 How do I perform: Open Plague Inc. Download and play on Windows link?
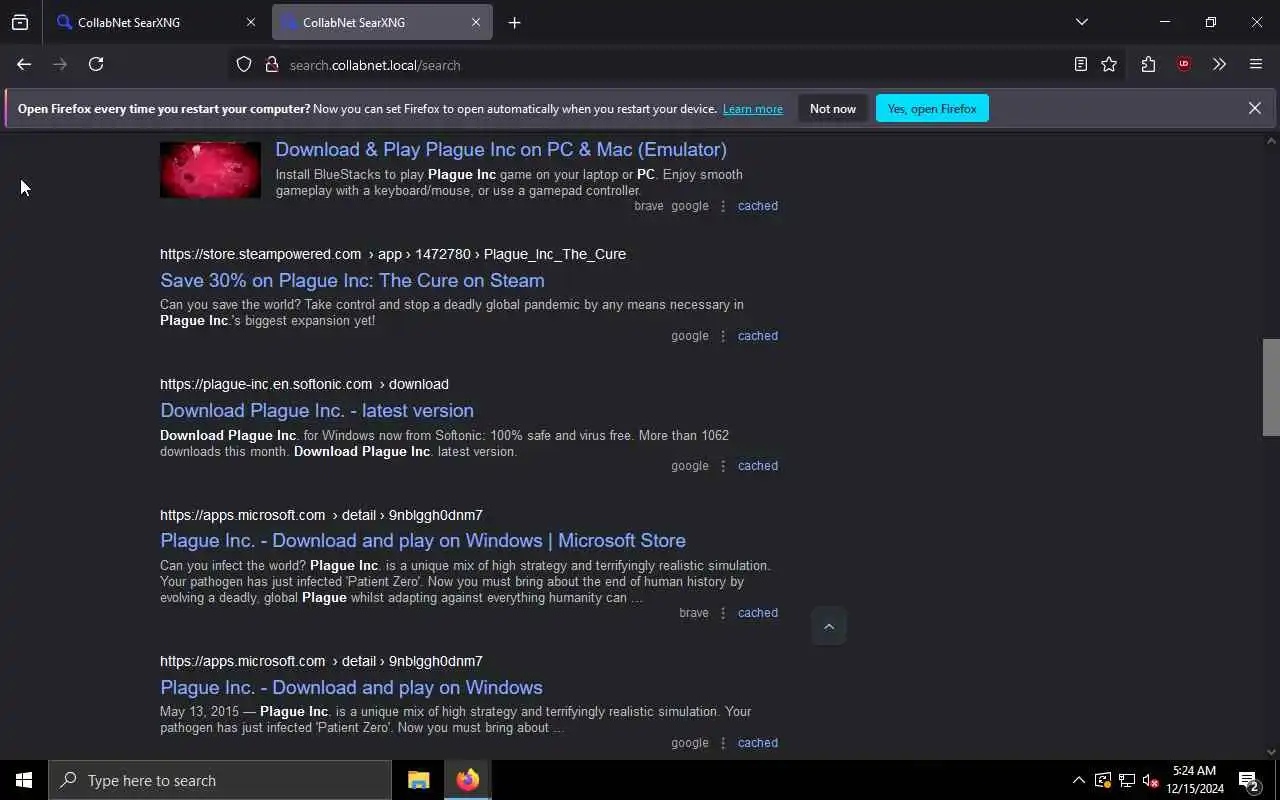351,687
